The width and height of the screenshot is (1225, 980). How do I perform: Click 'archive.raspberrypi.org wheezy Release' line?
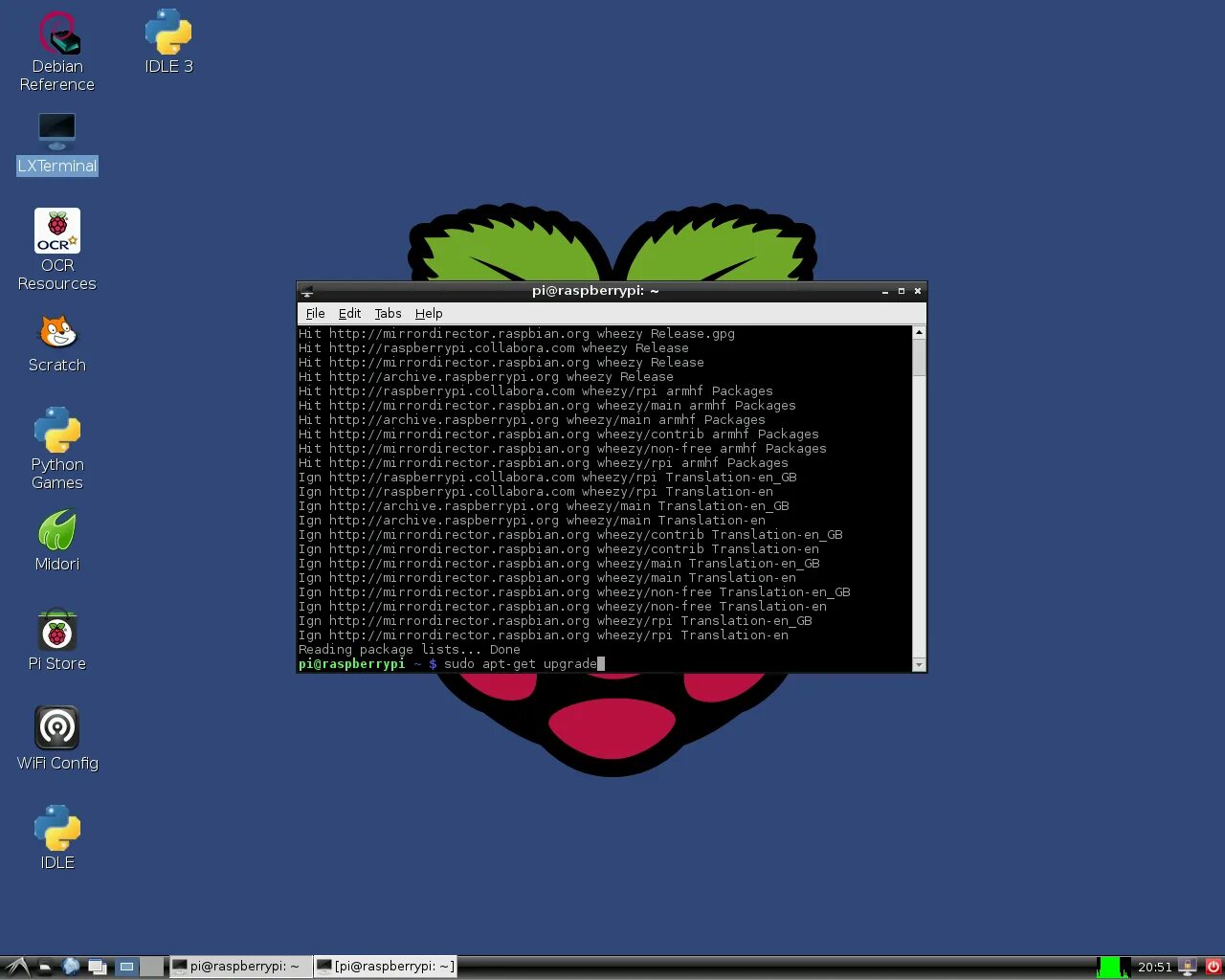pyautogui.click(x=486, y=376)
